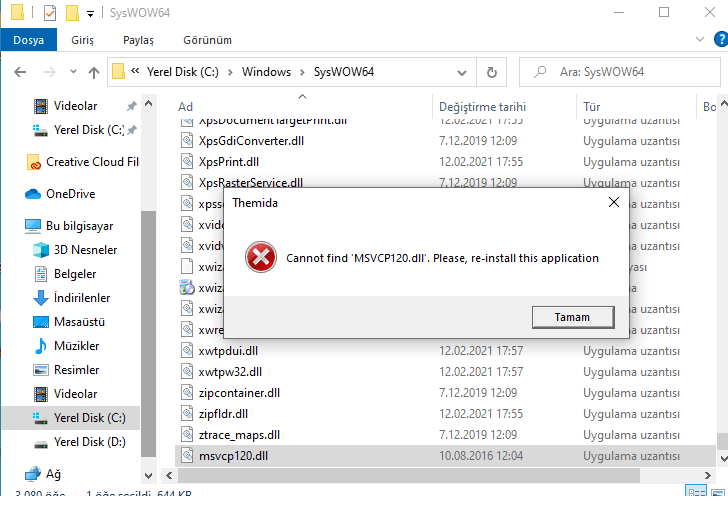Open the quick access toolbar customize dropdown
The image size is (728, 510).
pyautogui.click(x=91, y=14)
